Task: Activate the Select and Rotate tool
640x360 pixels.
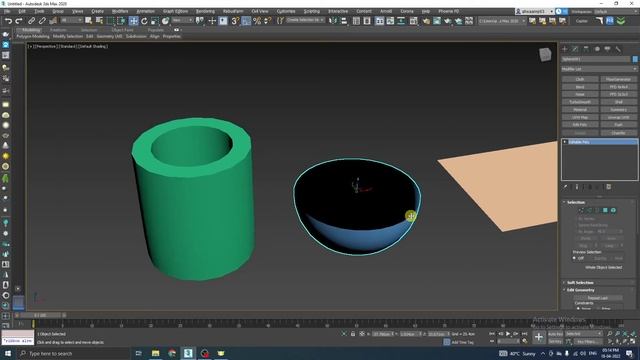Action: [x=144, y=21]
